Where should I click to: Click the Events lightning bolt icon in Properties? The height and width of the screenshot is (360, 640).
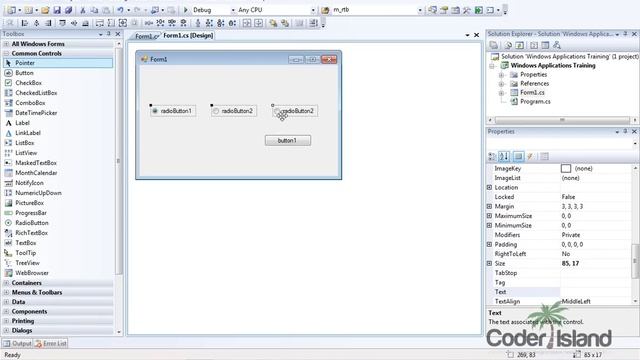pos(530,156)
